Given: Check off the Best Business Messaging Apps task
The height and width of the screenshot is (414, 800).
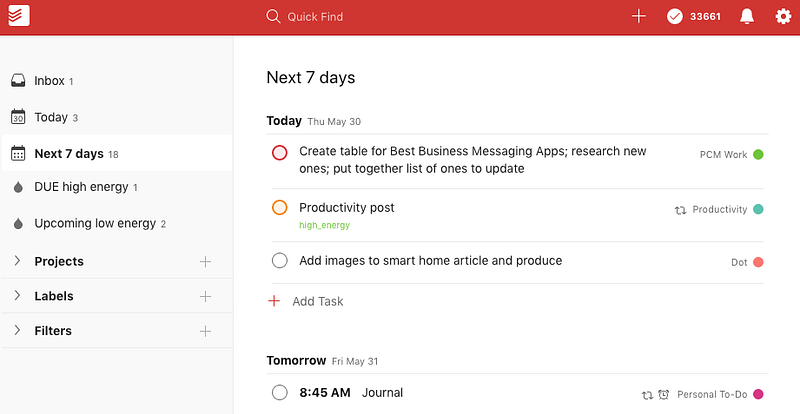Looking at the screenshot, I should click(x=280, y=152).
